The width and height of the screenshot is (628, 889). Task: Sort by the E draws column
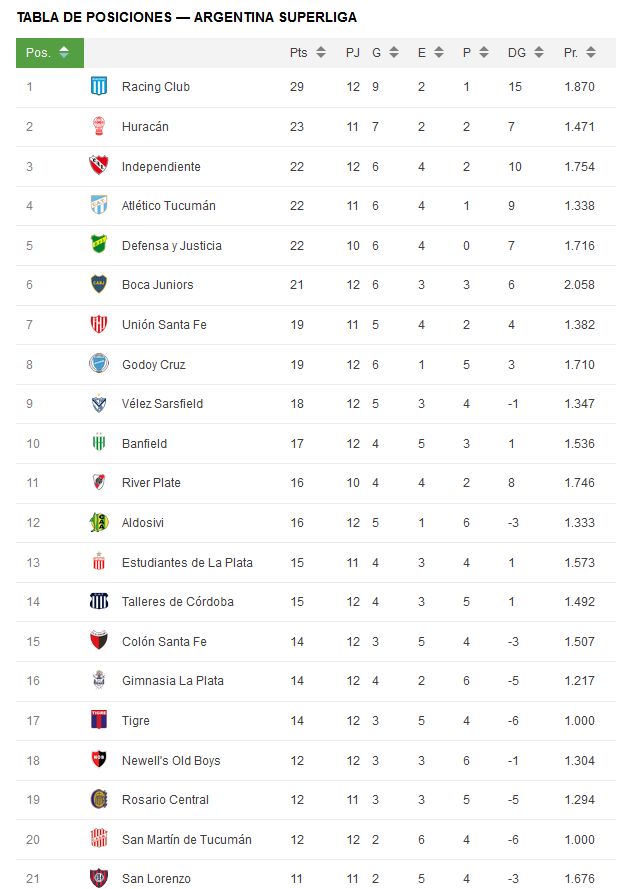[430, 53]
